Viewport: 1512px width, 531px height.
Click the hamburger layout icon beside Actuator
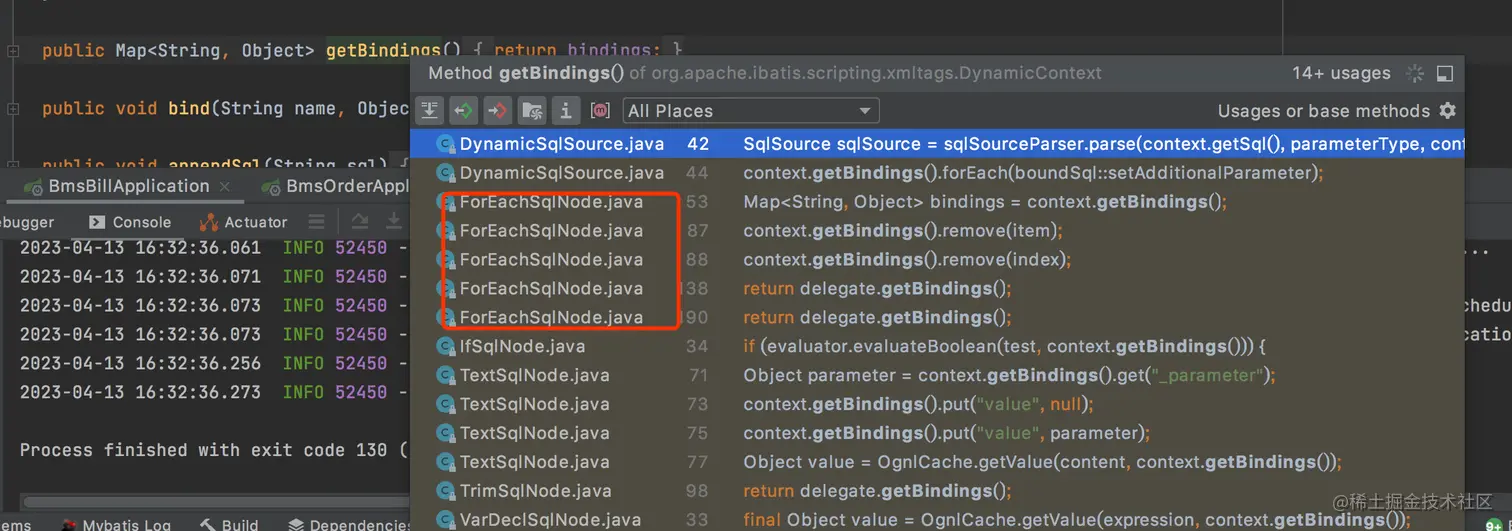(x=316, y=222)
